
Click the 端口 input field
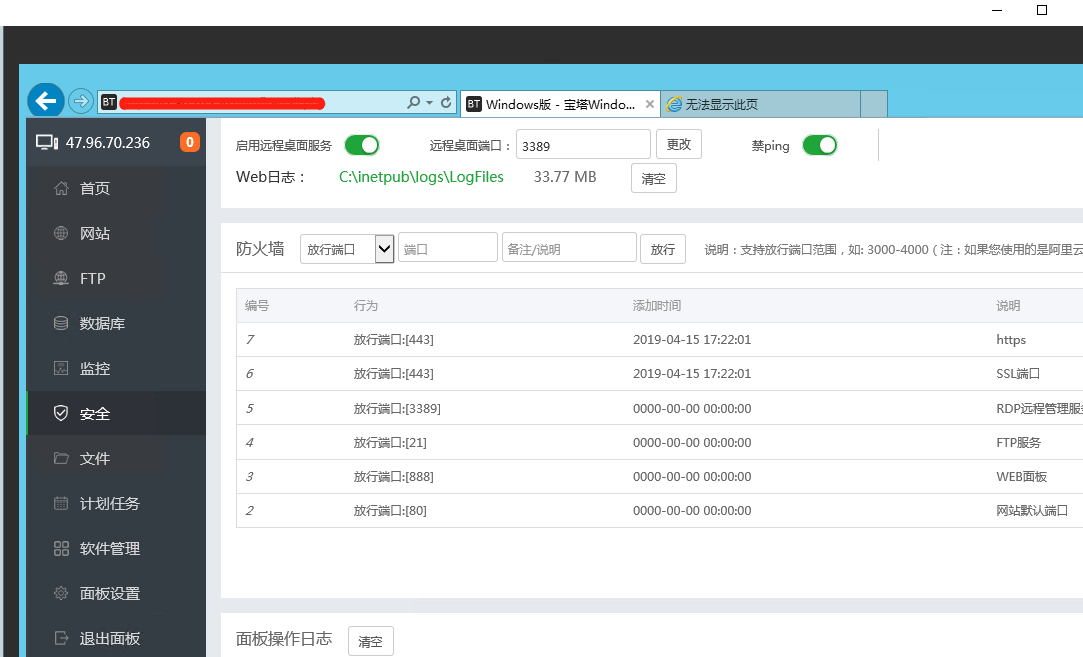pyautogui.click(x=448, y=247)
